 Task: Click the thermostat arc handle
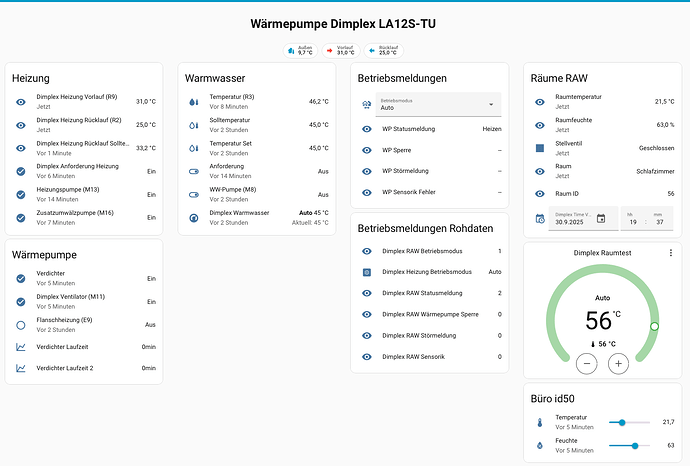pos(654,327)
